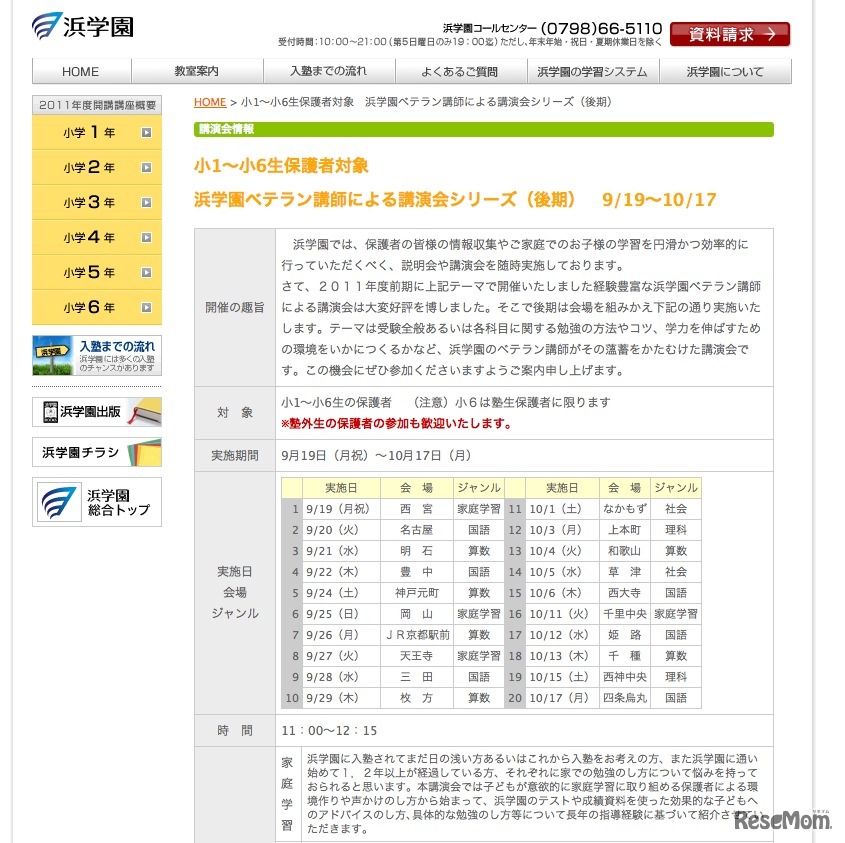The width and height of the screenshot is (845, 843).
Task: Click the arrow icon beside 小学5年
Action: pyautogui.click(x=146, y=273)
